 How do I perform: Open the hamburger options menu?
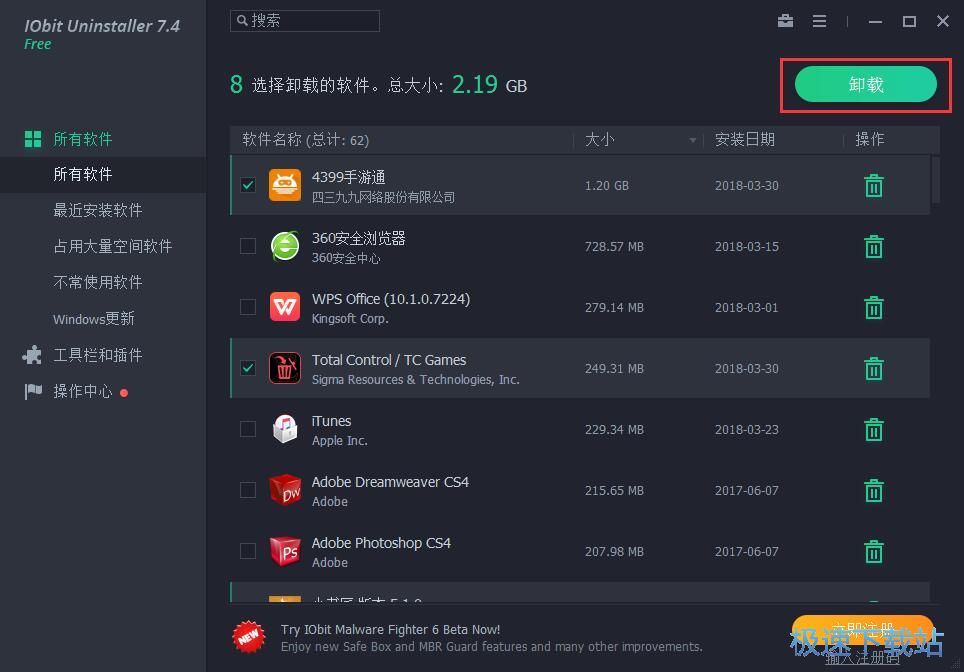point(819,21)
